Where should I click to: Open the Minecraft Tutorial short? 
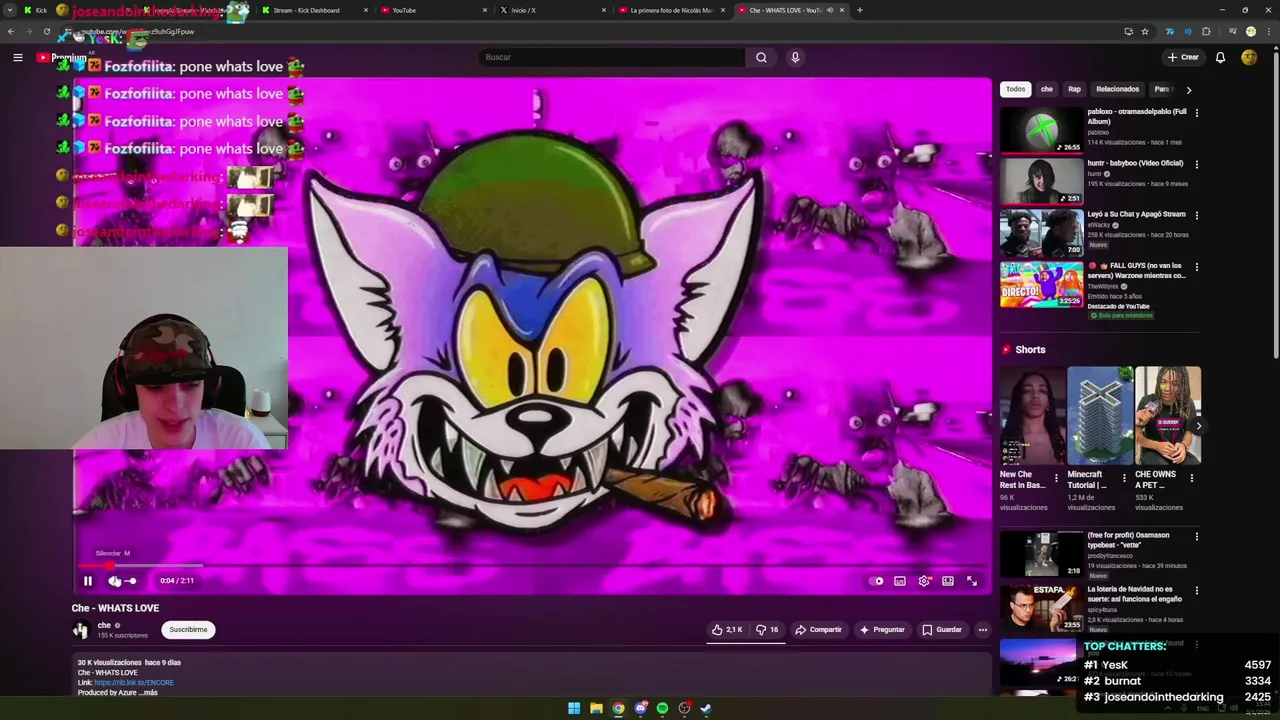[1098, 416]
